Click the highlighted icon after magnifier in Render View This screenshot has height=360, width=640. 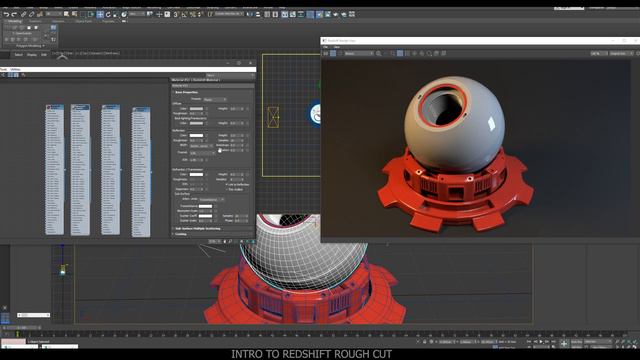click(400, 53)
